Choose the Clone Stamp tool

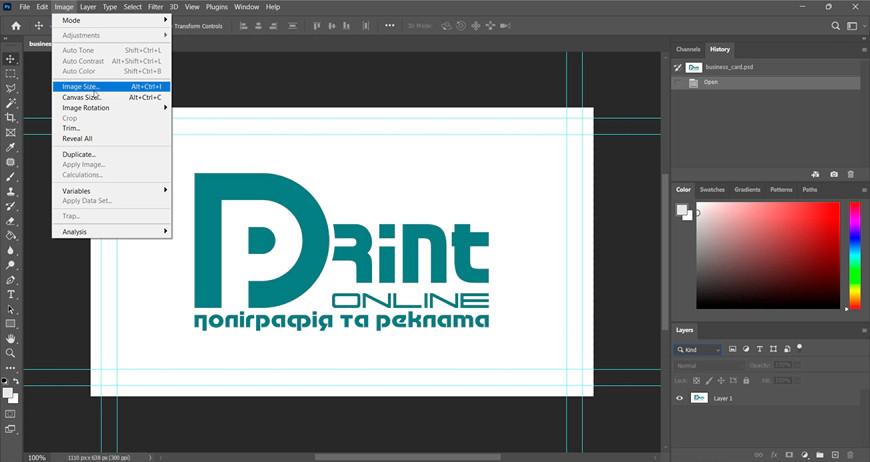click(x=11, y=191)
